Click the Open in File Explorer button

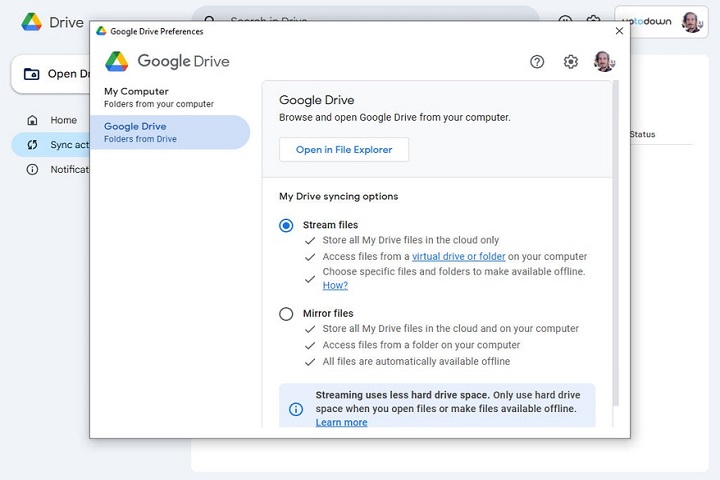pos(344,150)
